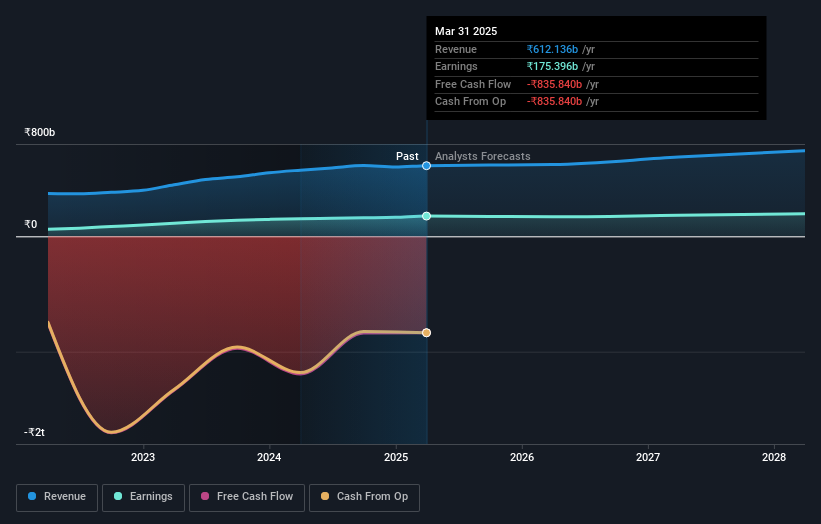Click the Cash From Op label in the tooltip
This screenshot has width=821, height=524.
coord(470,102)
